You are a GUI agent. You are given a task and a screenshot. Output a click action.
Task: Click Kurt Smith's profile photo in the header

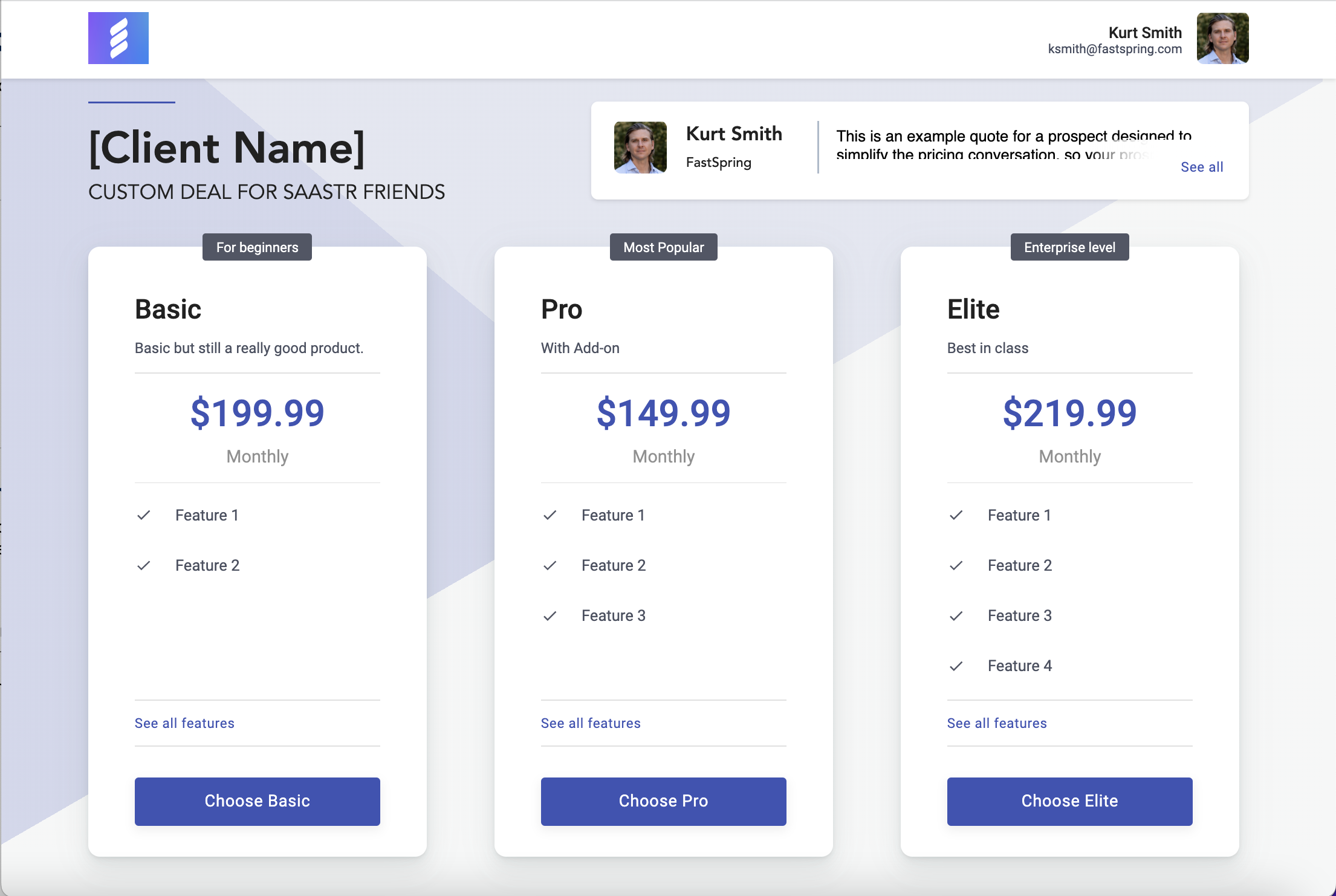pos(1222,37)
